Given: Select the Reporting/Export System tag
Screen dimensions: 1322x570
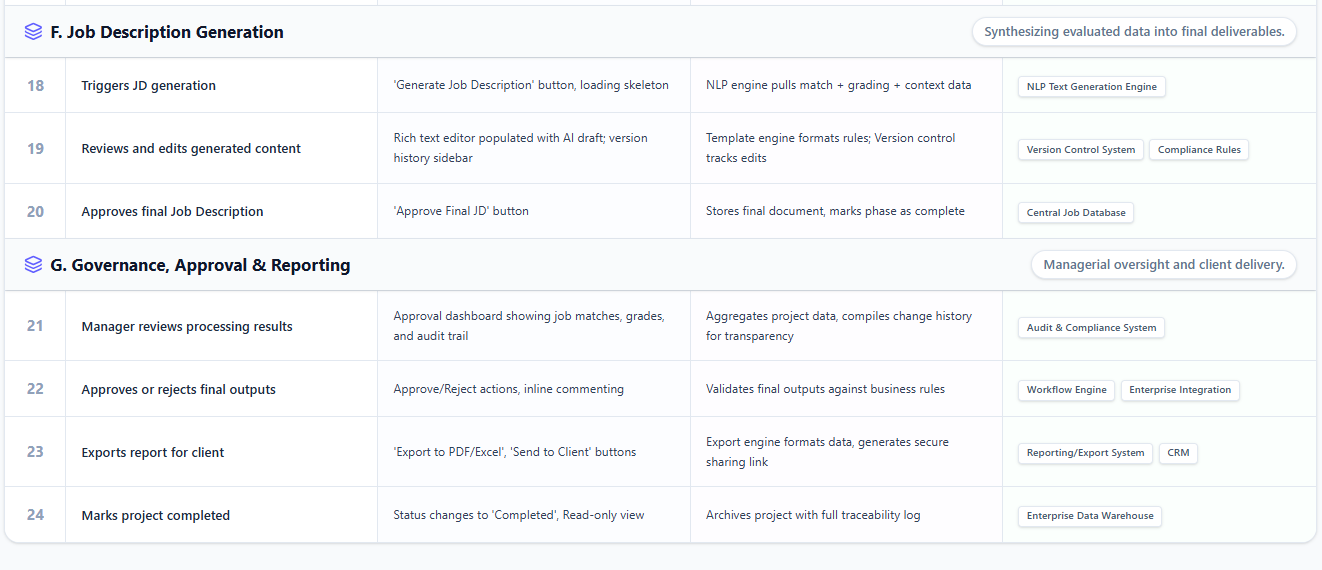Looking at the screenshot, I should [1085, 453].
